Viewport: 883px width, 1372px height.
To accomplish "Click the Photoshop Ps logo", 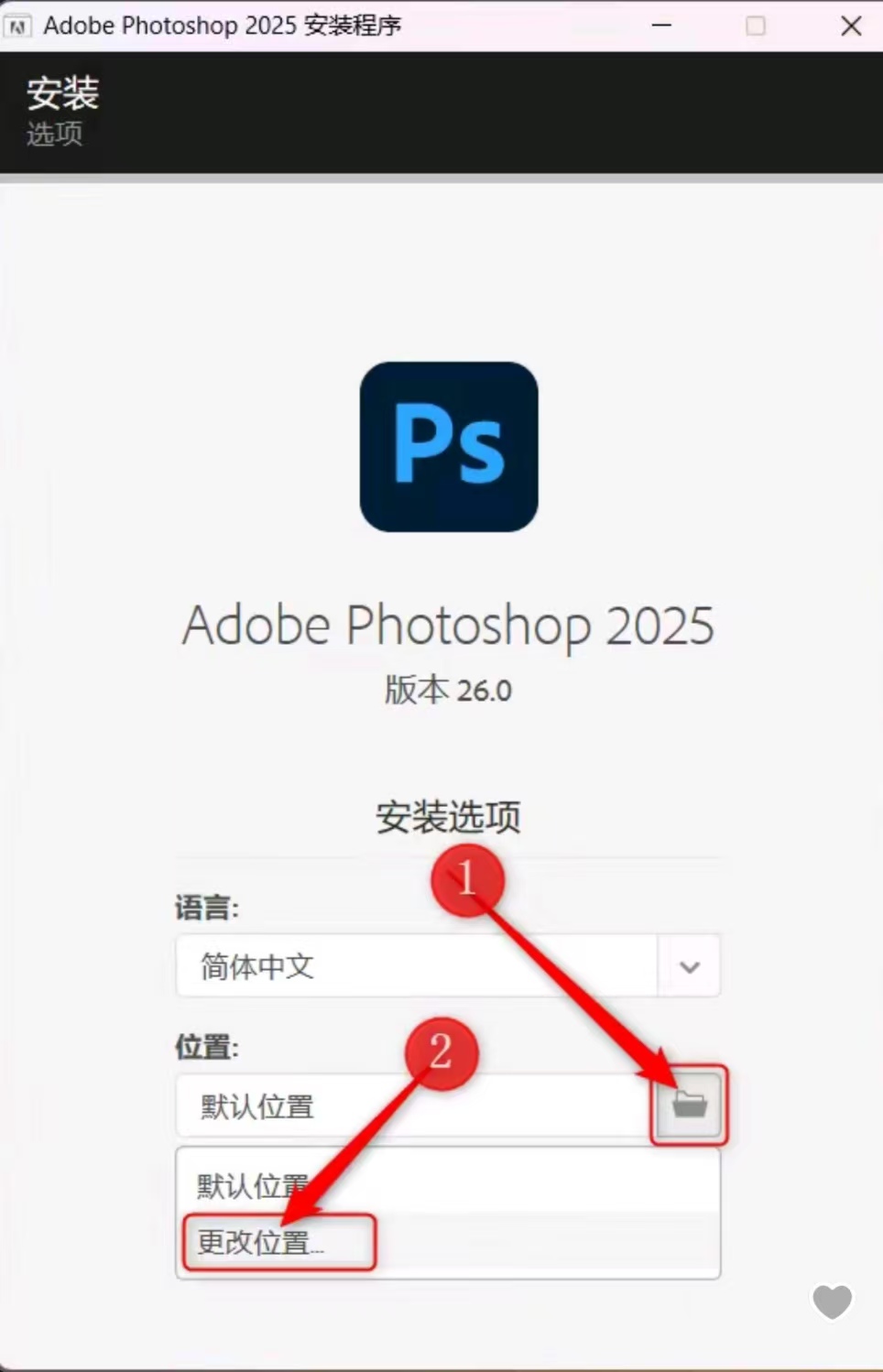I will click(449, 447).
